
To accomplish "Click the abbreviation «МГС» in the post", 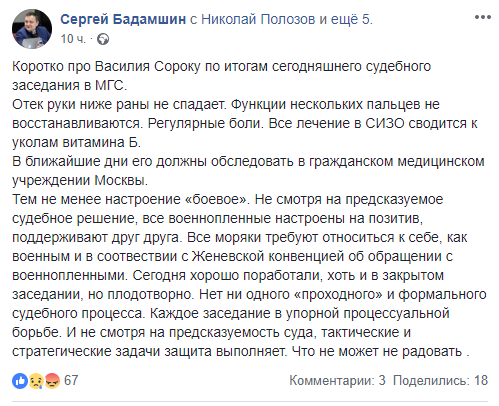I will pos(109,85).
